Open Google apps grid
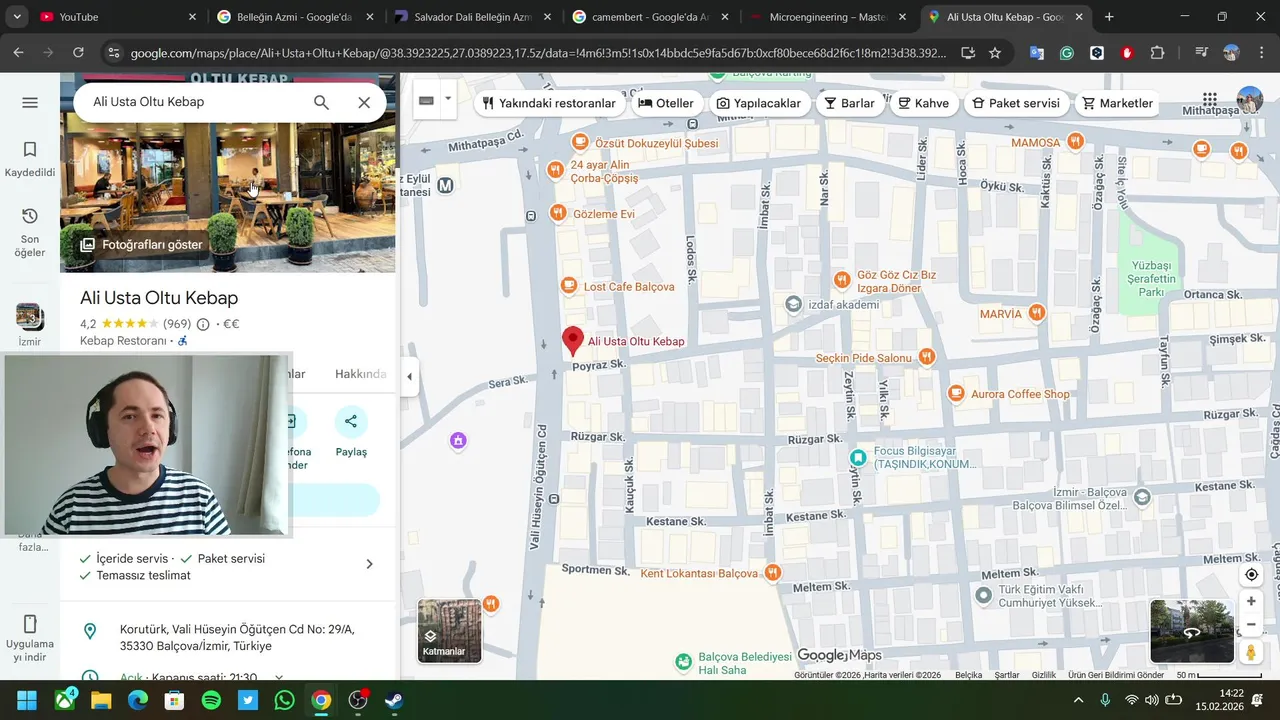Screen dimensions: 1280x720 [x=1210, y=100]
